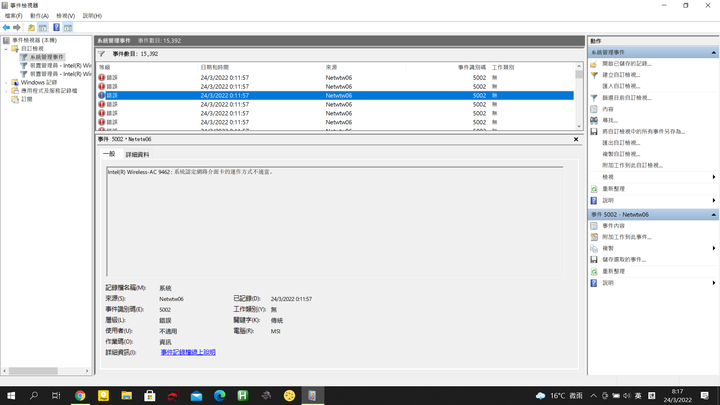Image resolution: width=720 pixels, height=405 pixels.
Task: Click 匯出自訂檢視 action
Action: point(621,143)
